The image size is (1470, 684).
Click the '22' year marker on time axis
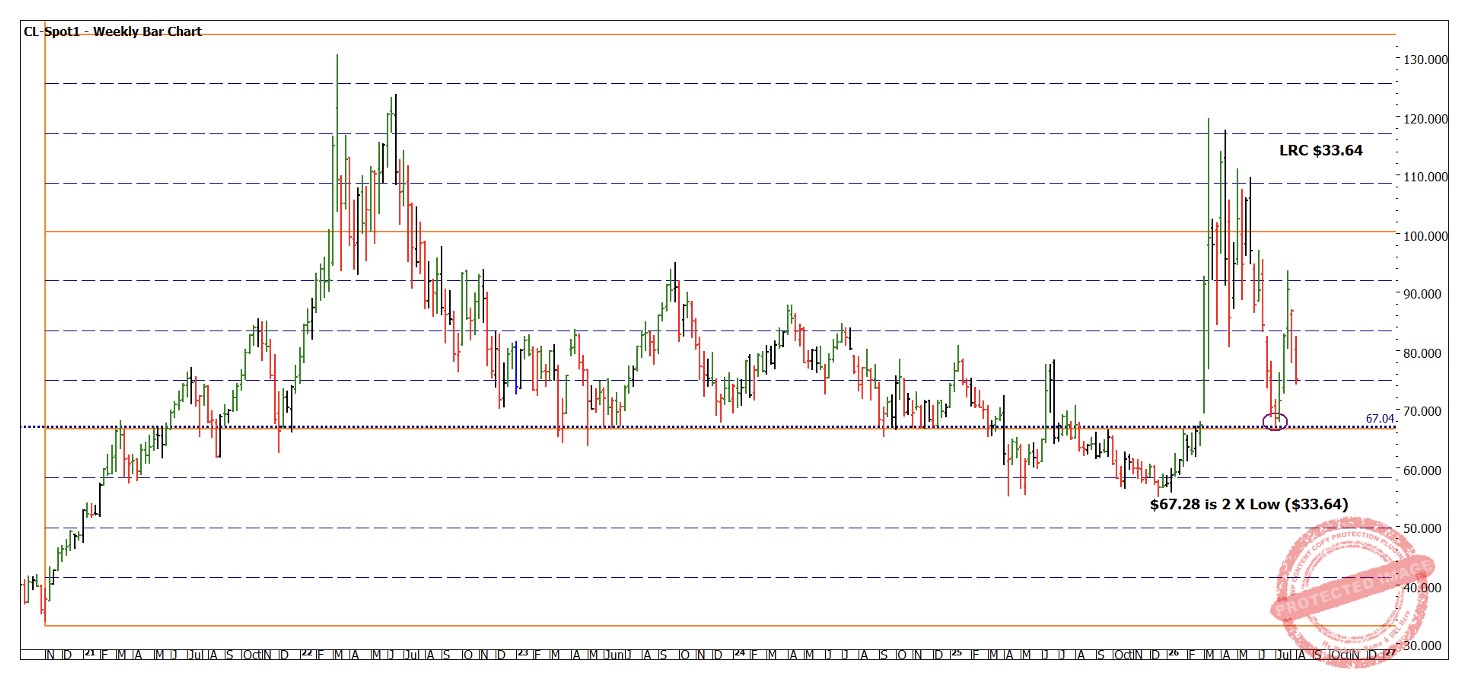click(x=305, y=654)
